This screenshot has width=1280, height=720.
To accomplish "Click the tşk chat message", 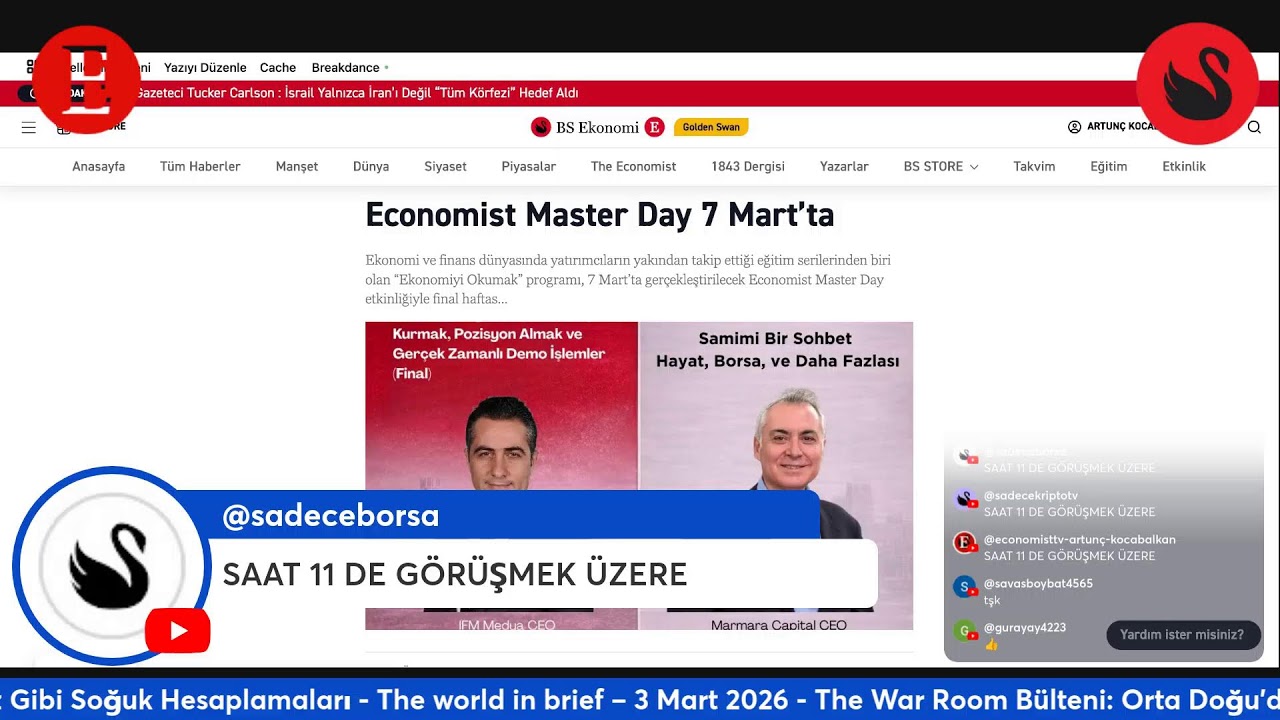I will pos(992,601).
